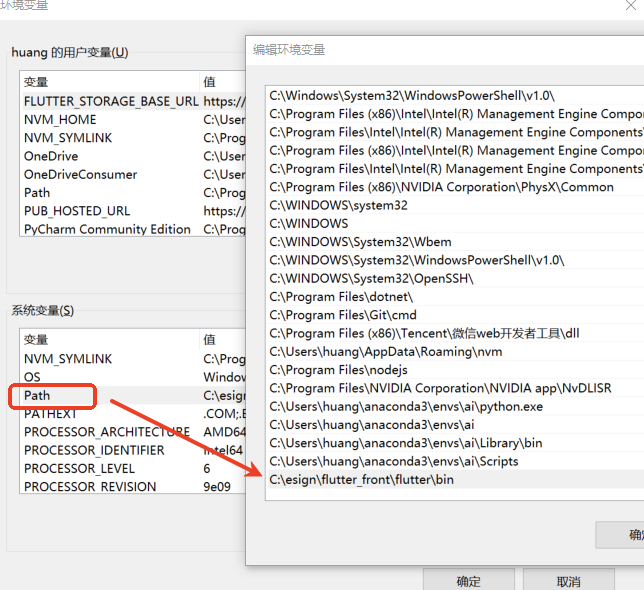Image resolution: width=644 pixels, height=590 pixels.
Task: Close the Environment Variables window
Action: [631, 5]
